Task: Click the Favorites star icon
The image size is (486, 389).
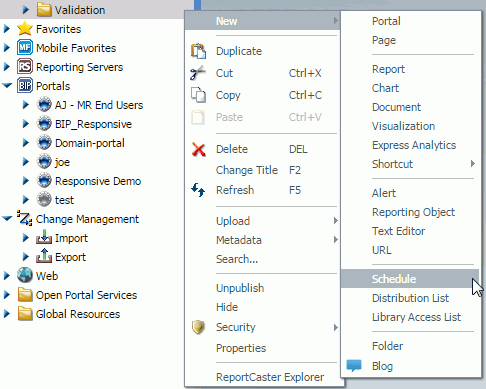Action: click(25, 29)
